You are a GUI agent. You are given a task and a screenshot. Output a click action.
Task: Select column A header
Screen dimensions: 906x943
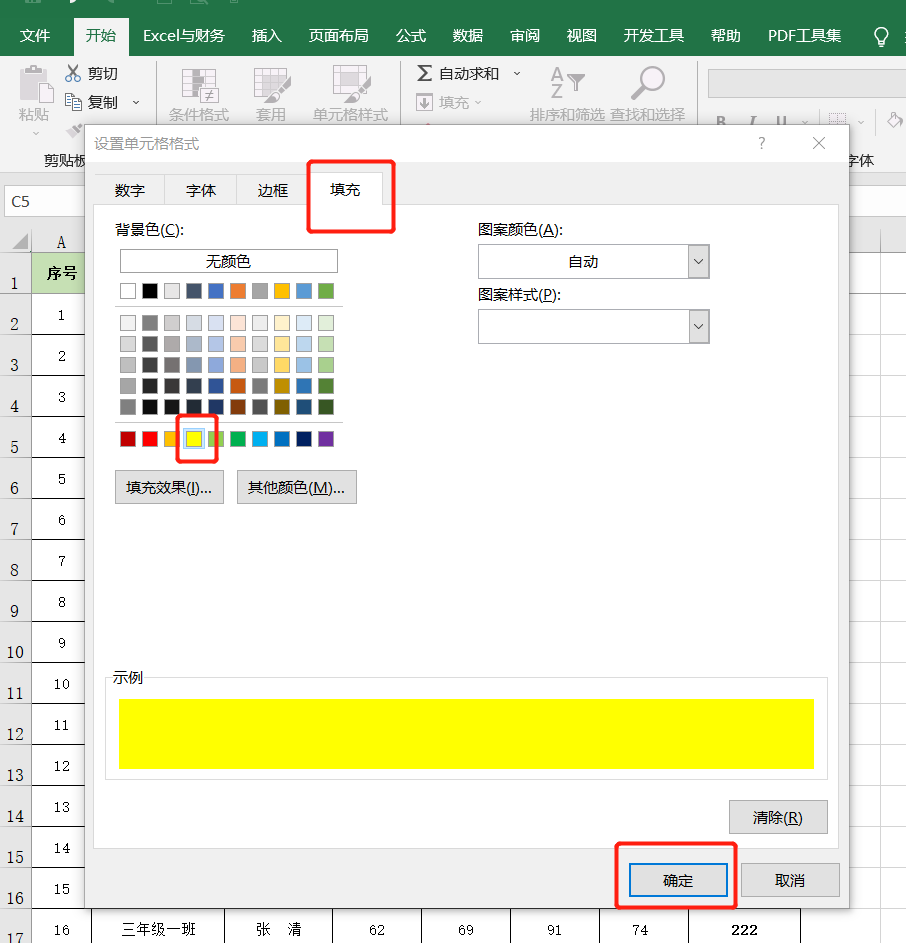pos(58,242)
